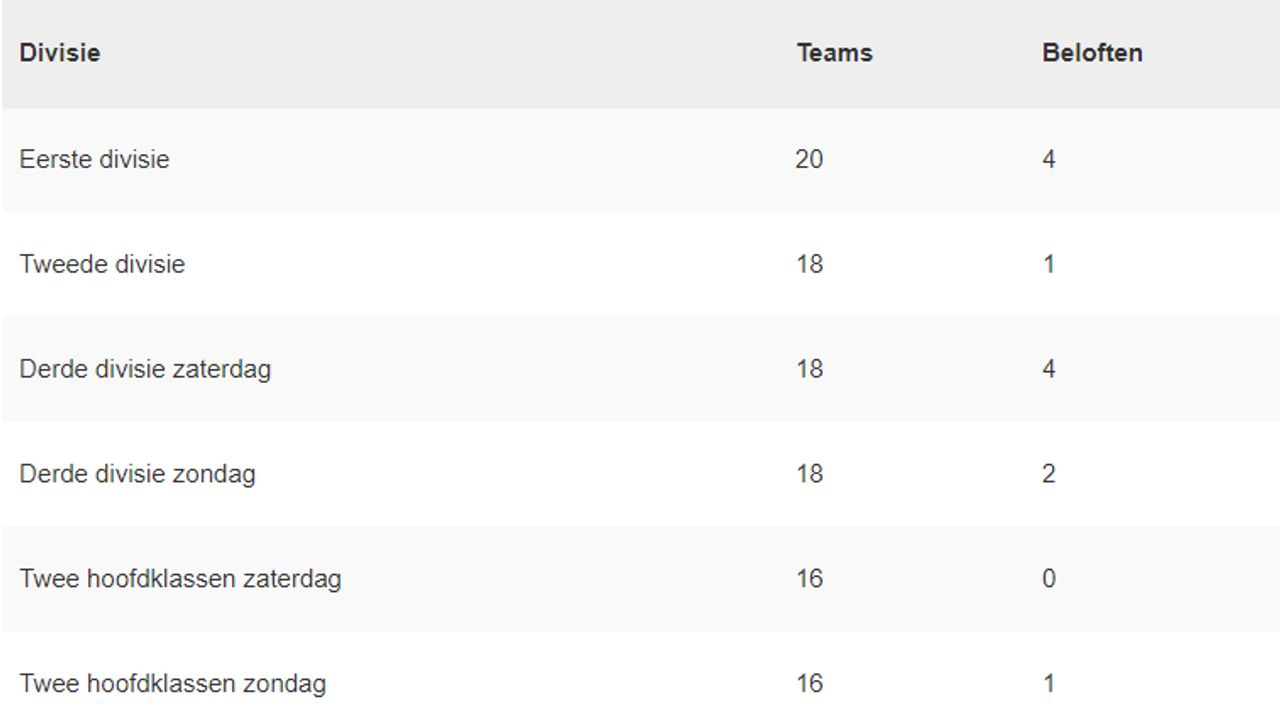Click Teams count for Twee hoofdklassen zaterdag
This screenshot has width=1280, height=719.
pos(809,579)
